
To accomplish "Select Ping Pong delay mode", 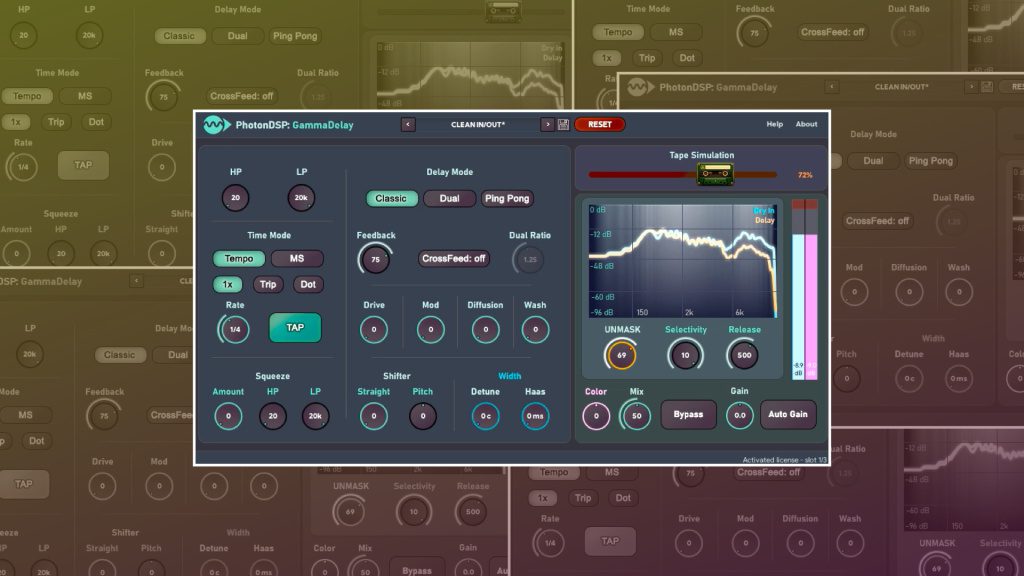I will coord(507,199).
